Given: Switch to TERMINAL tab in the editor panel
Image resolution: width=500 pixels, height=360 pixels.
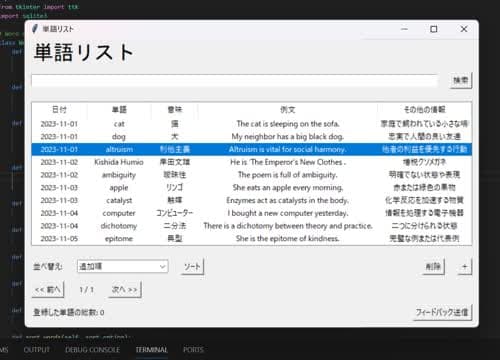Looking at the screenshot, I should pyautogui.click(x=151, y=350).
